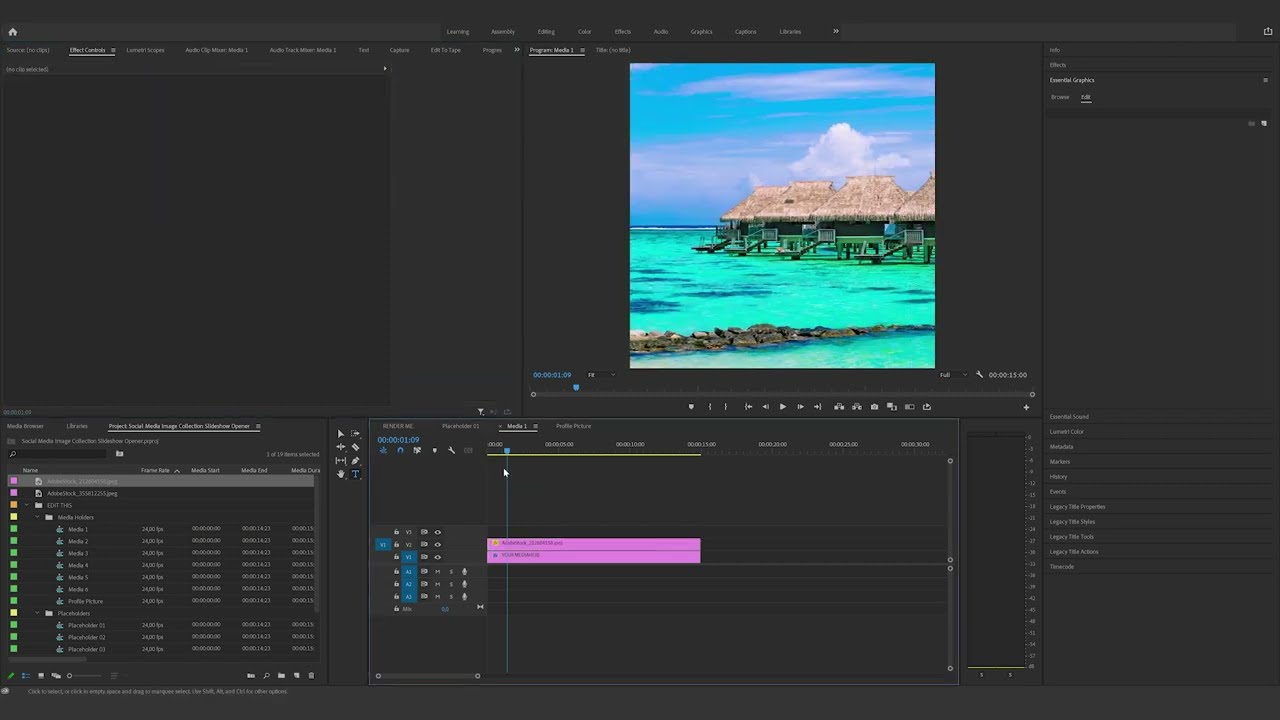Screen dimensions: 1280x720
Task: Select the Razor tool
Action: pos(355,447)
